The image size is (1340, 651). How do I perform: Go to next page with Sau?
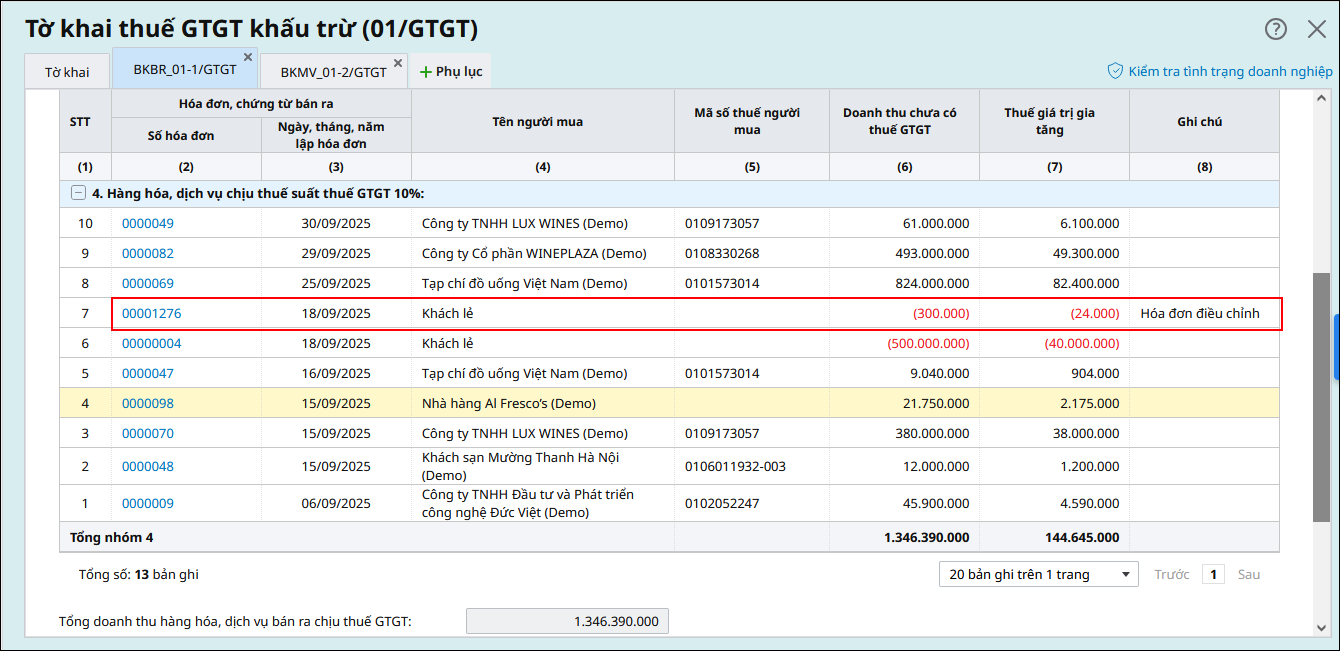1249,574
